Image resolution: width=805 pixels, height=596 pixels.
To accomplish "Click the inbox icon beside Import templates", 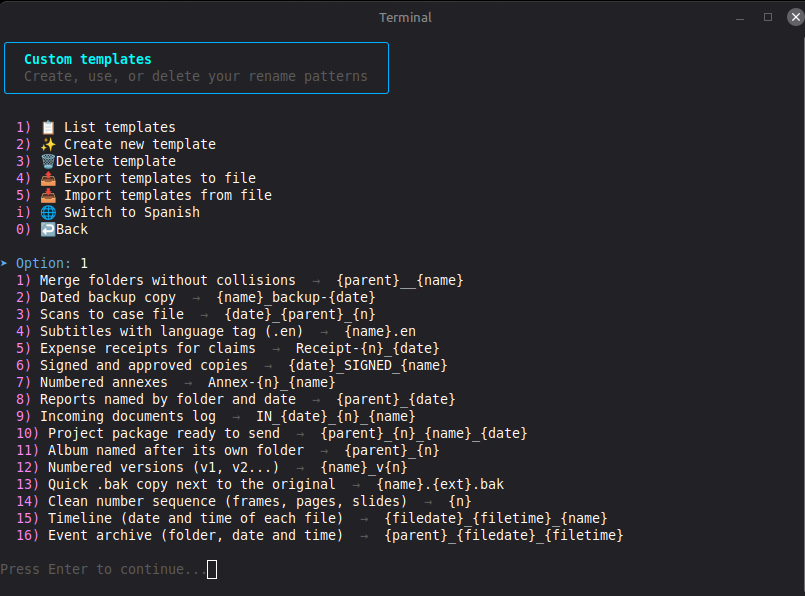I will tap(48, 195).
